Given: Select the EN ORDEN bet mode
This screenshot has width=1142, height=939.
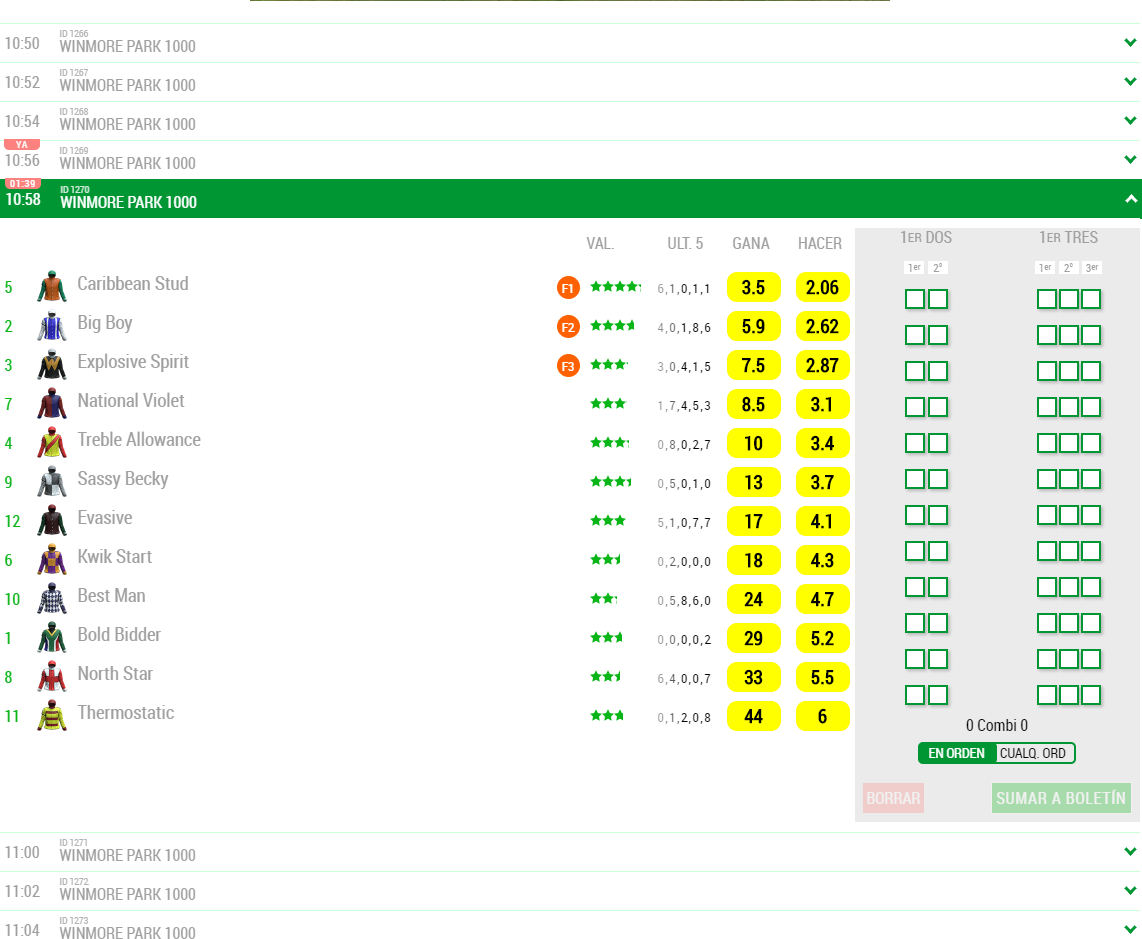Looking at the screenshot, I should pos(957,753).
